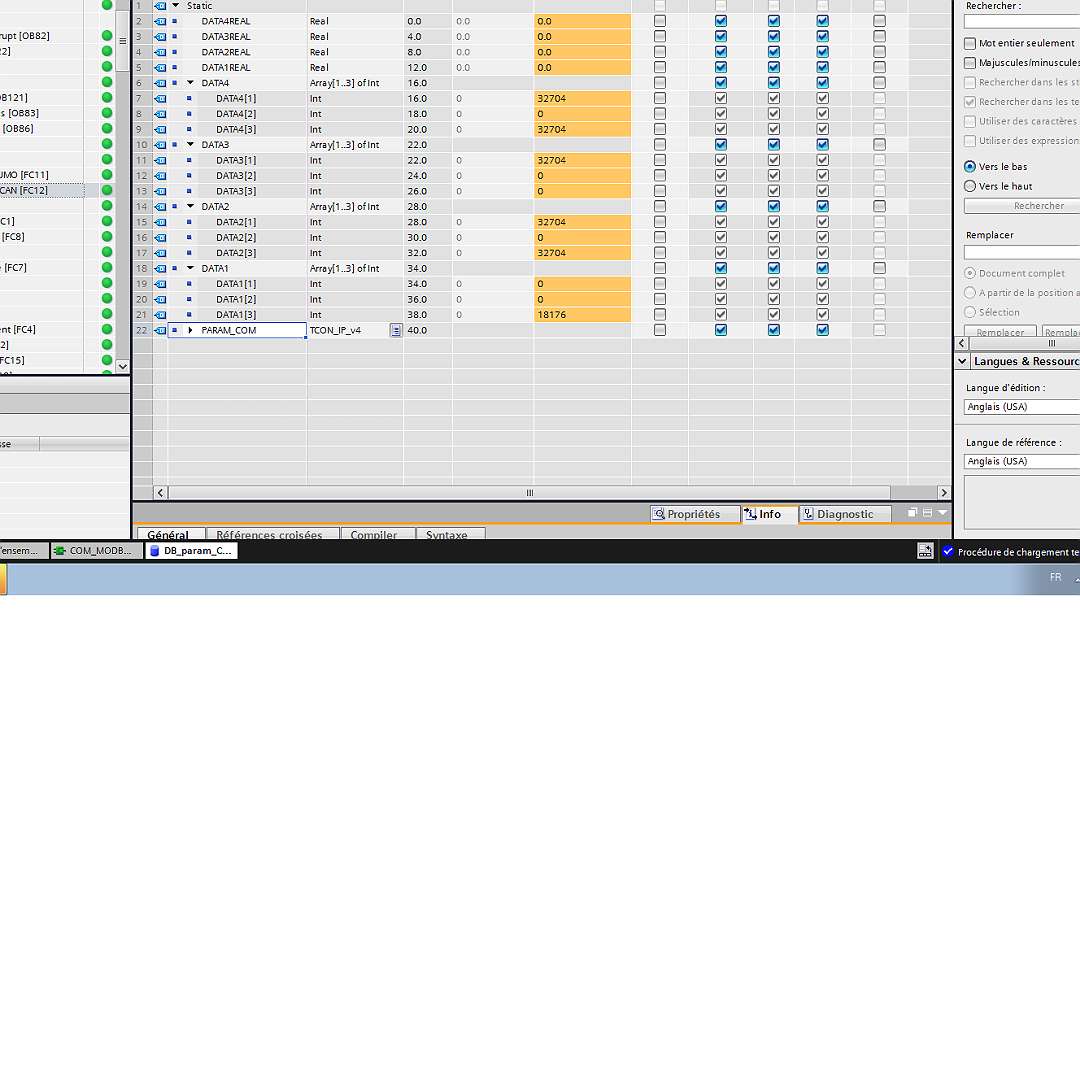The width and height of the screenshot is (1080, 1080).
Task: Click into the Rechercher text field
Action: tap(1021, 22)
